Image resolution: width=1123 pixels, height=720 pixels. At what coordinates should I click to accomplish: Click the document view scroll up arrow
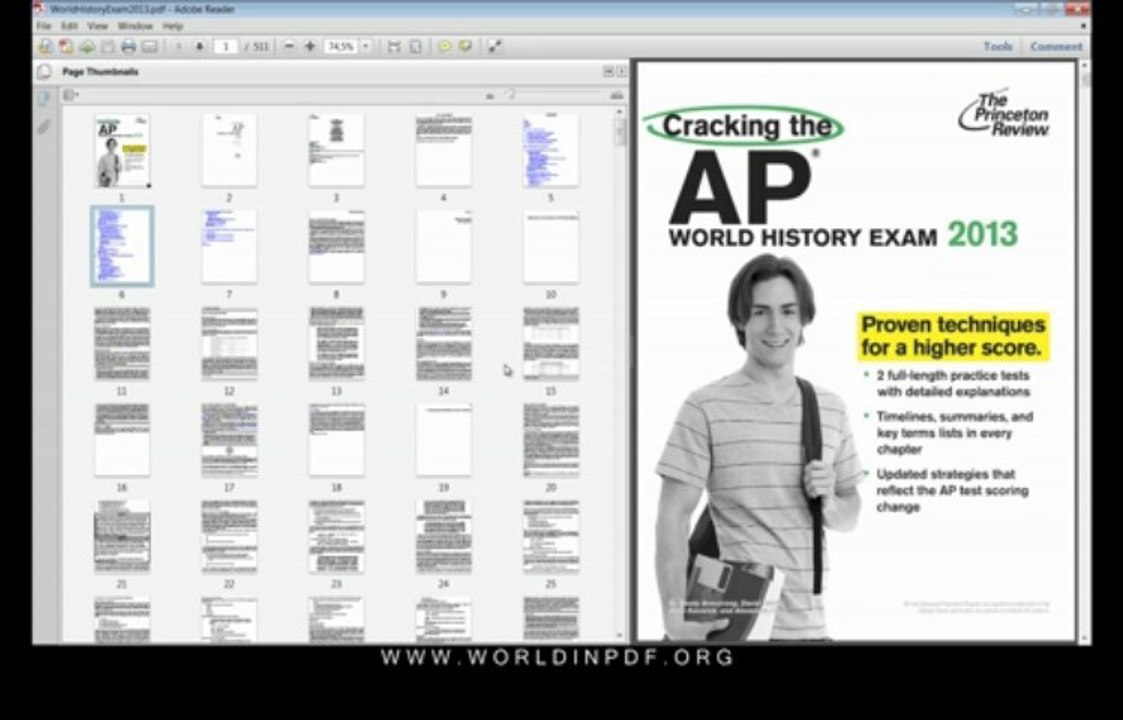[1085, 65]
